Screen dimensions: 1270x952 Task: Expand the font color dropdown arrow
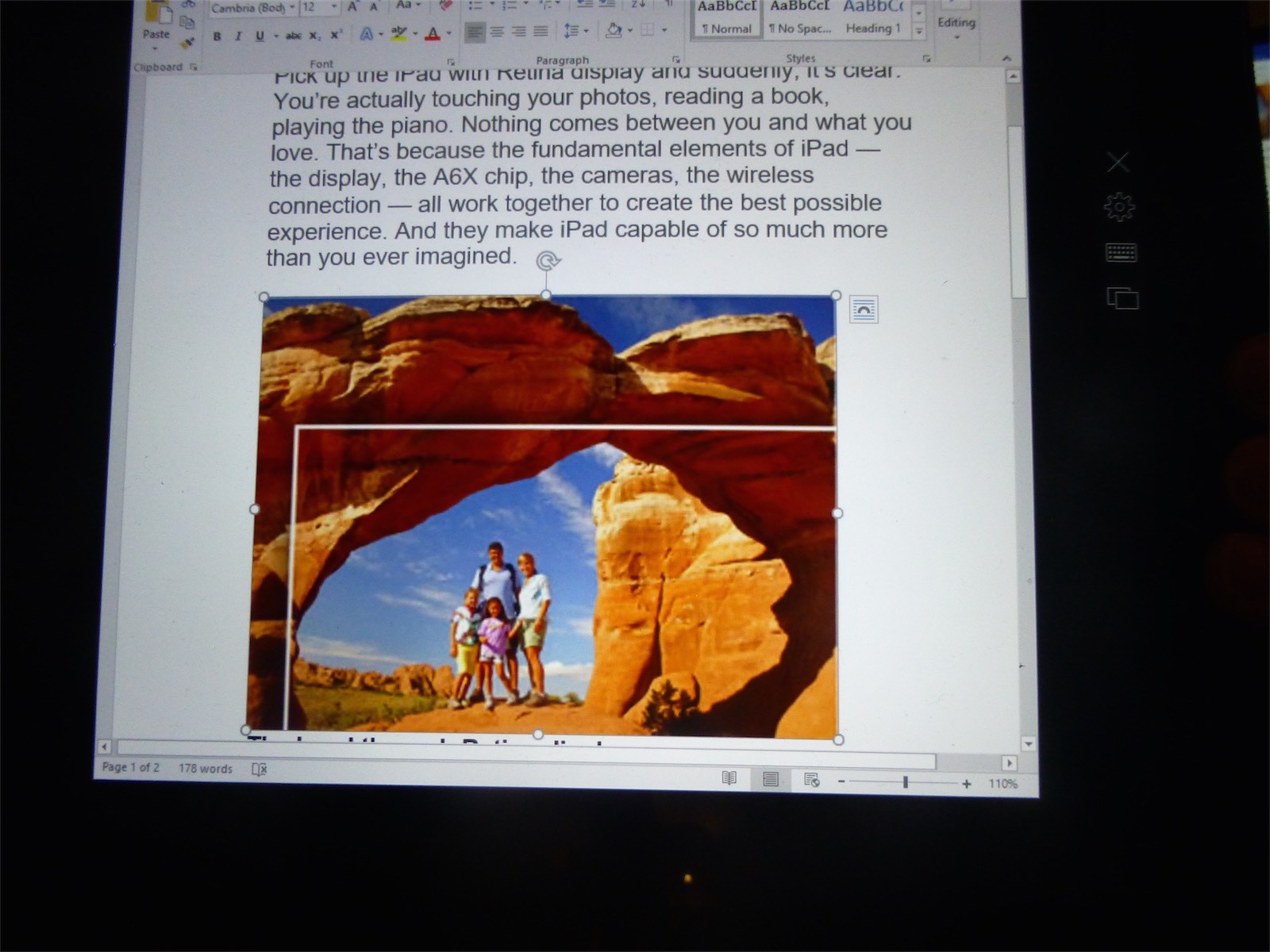pos(448,33)
